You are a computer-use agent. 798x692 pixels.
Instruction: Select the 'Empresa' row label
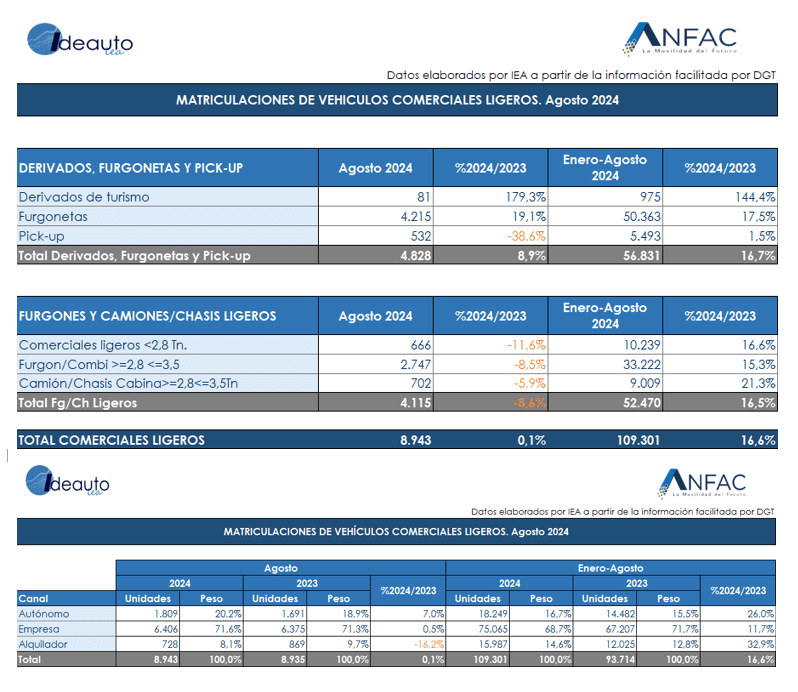pyautogui.click(x=39, y=629)
